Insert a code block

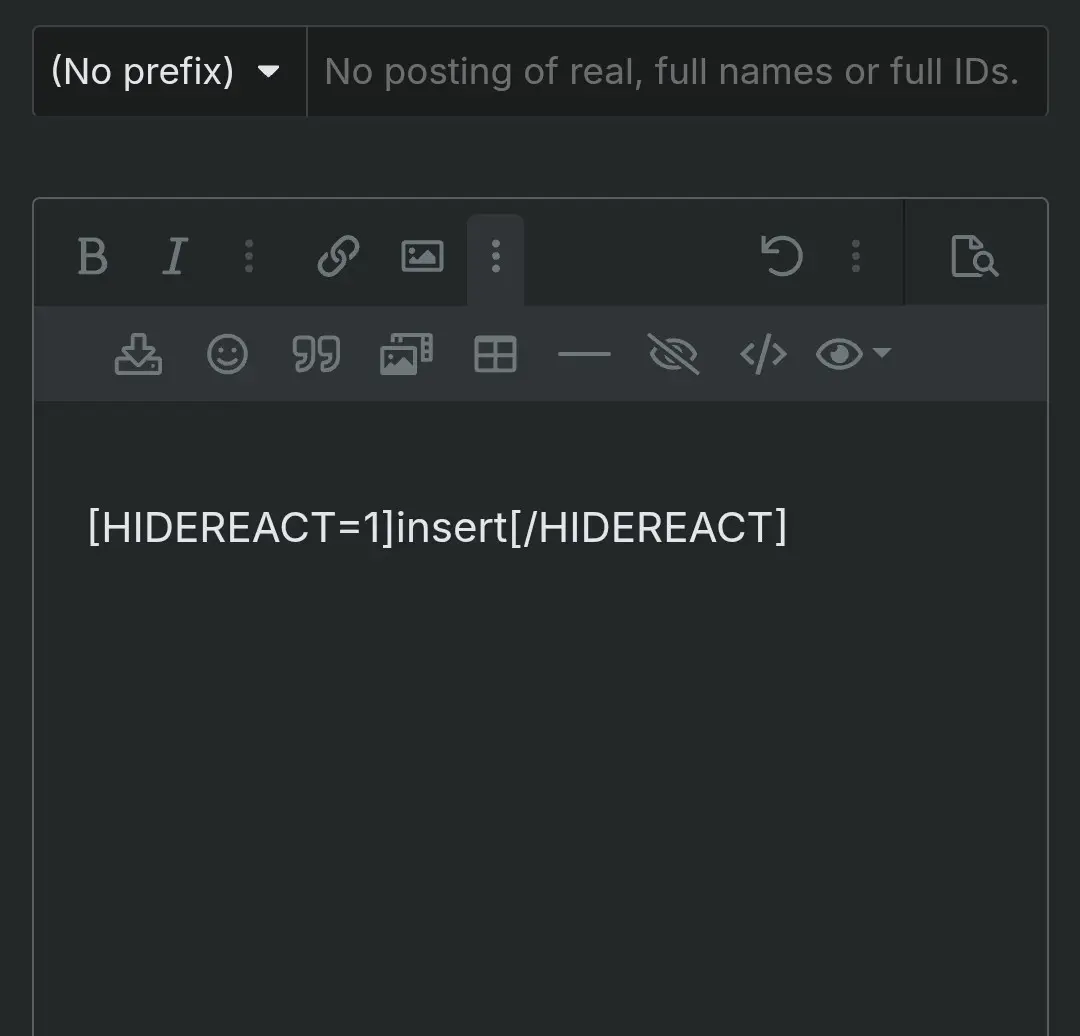tap(763, 354)
